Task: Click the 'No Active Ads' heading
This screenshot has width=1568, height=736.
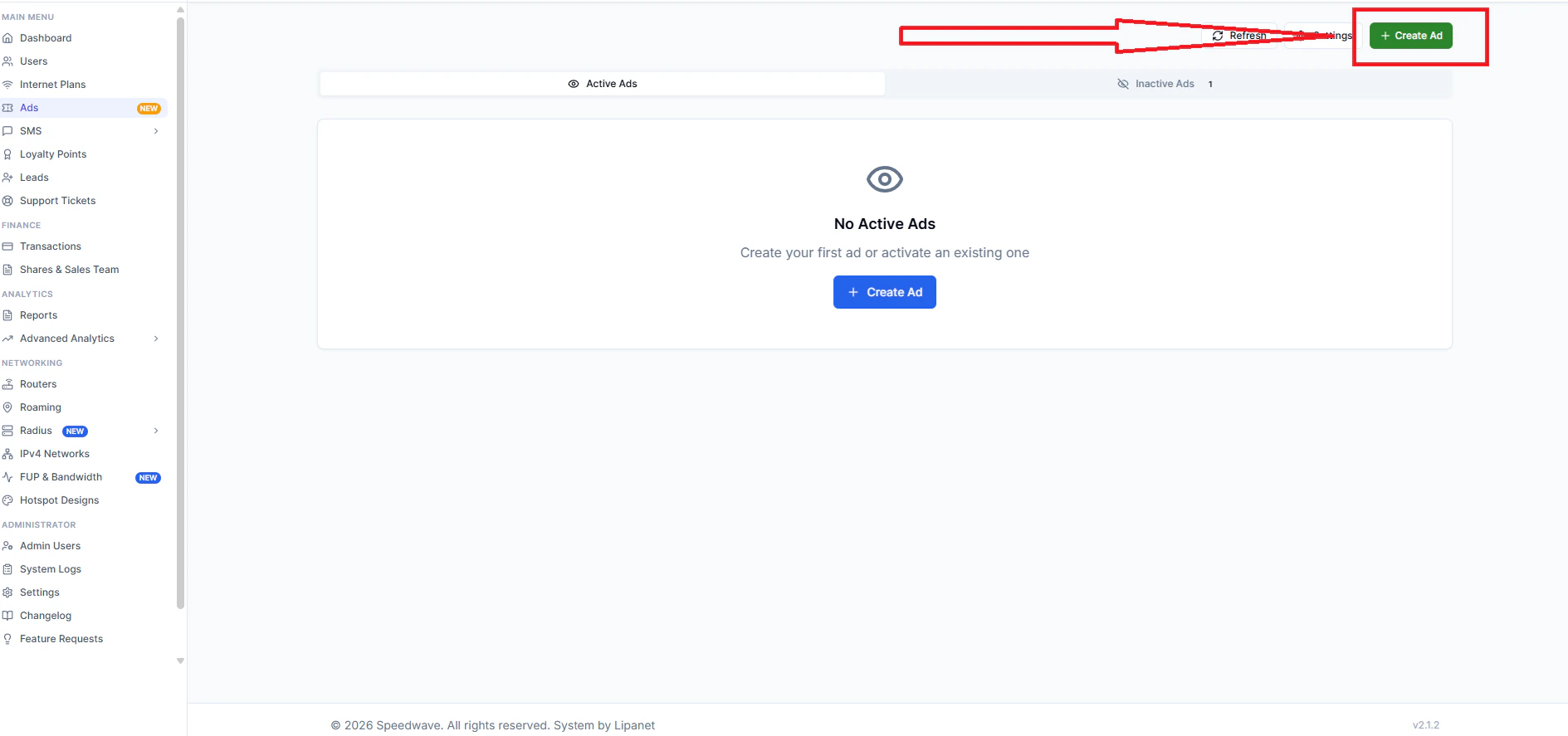Action: pos(885,224)
